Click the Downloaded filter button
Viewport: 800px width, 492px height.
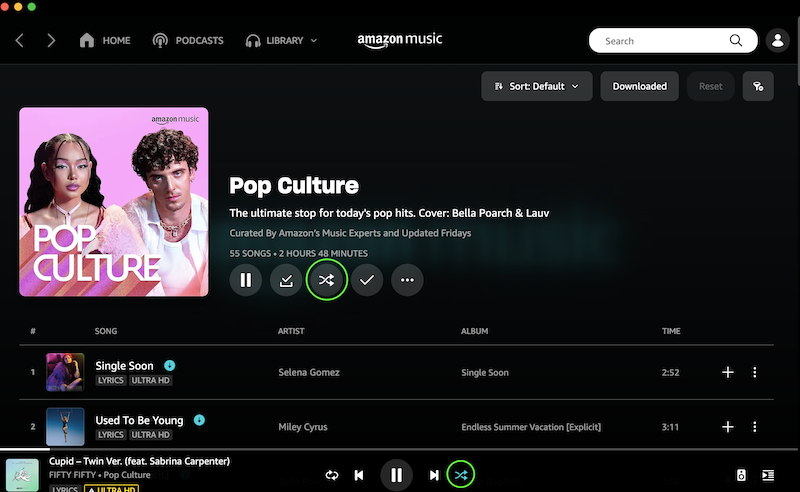pos(639,86)
